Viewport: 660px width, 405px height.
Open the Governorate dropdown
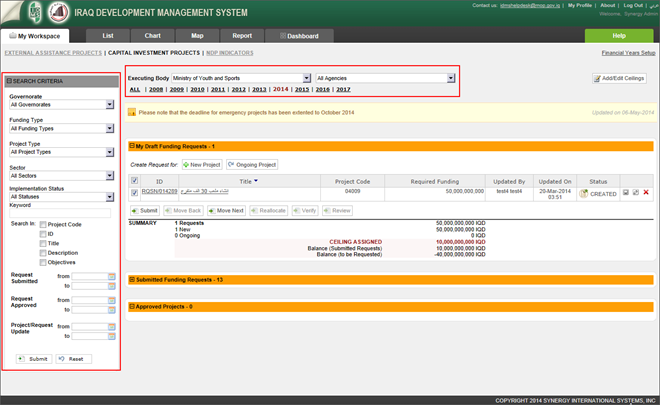click(x=62, y=104)
